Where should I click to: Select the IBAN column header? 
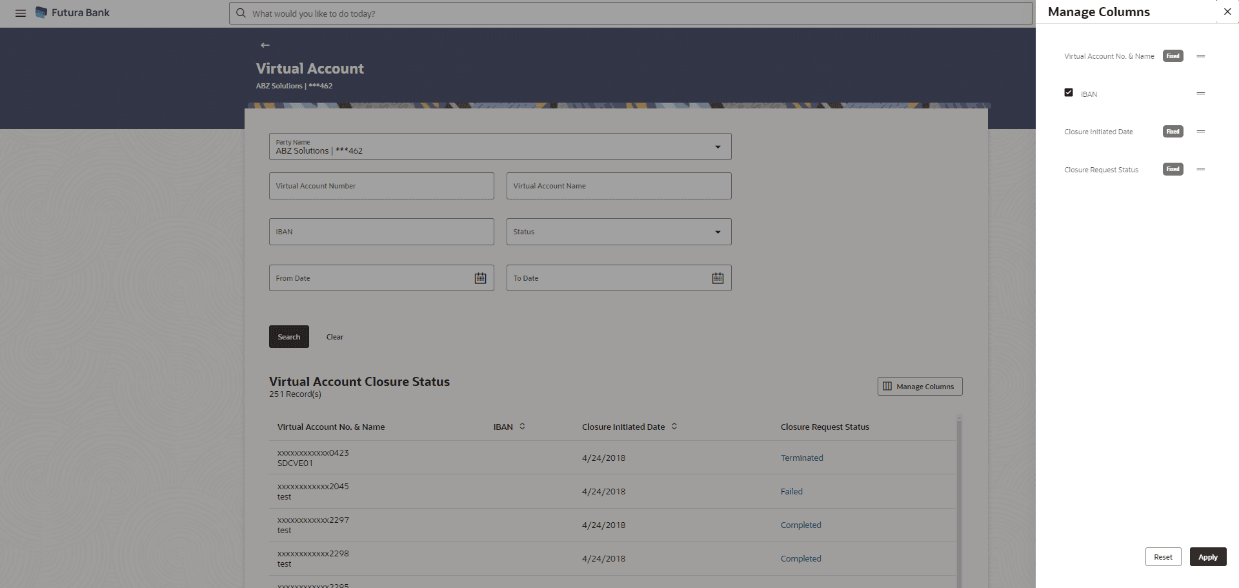[x=501, y=426]
